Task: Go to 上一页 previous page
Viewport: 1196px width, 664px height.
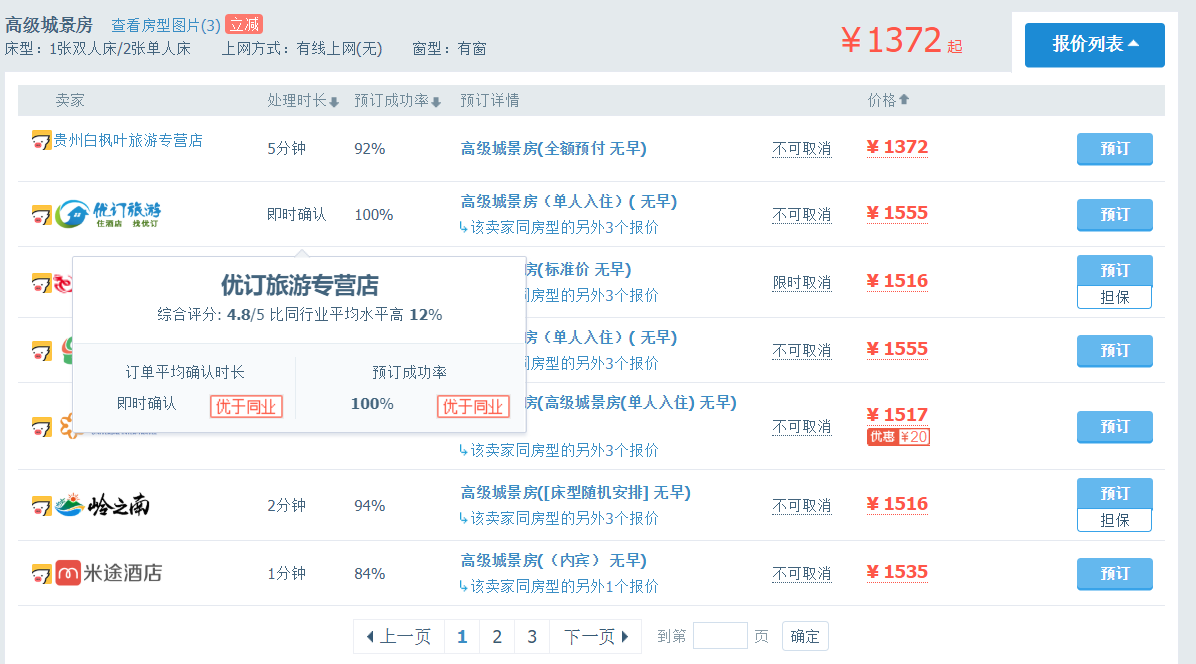Action: pyautogui.click(x=399, y=637)
